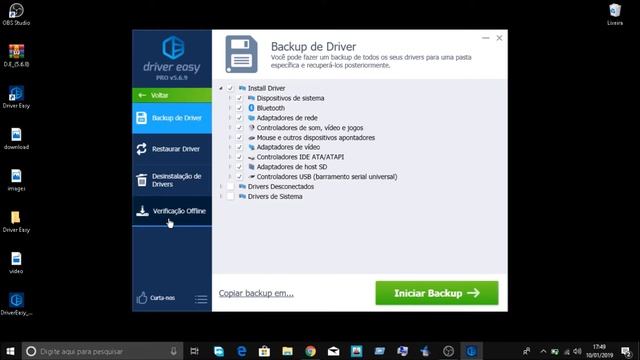640x360 pixels.
Task: Select the D.E_(5.6.8) archive on desktop
Action: point(16,56)
